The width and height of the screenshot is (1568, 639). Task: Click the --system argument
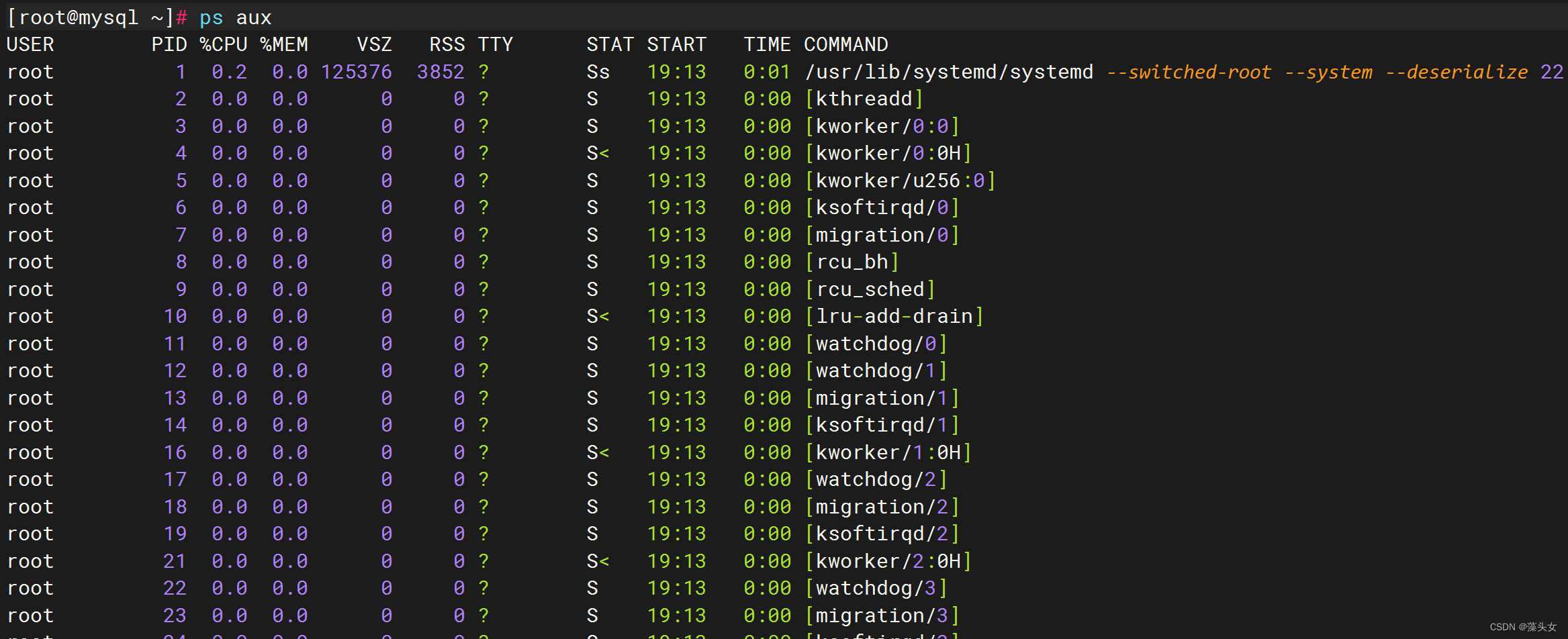tap(1328, 72)
